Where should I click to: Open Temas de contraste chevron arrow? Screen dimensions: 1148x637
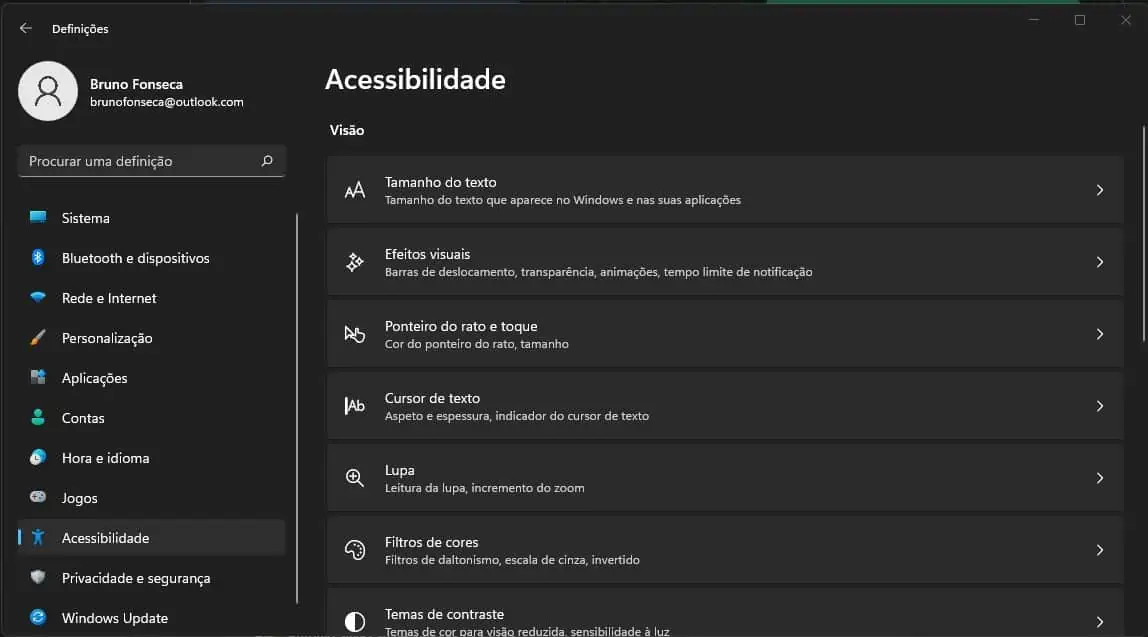[1100, 622]
